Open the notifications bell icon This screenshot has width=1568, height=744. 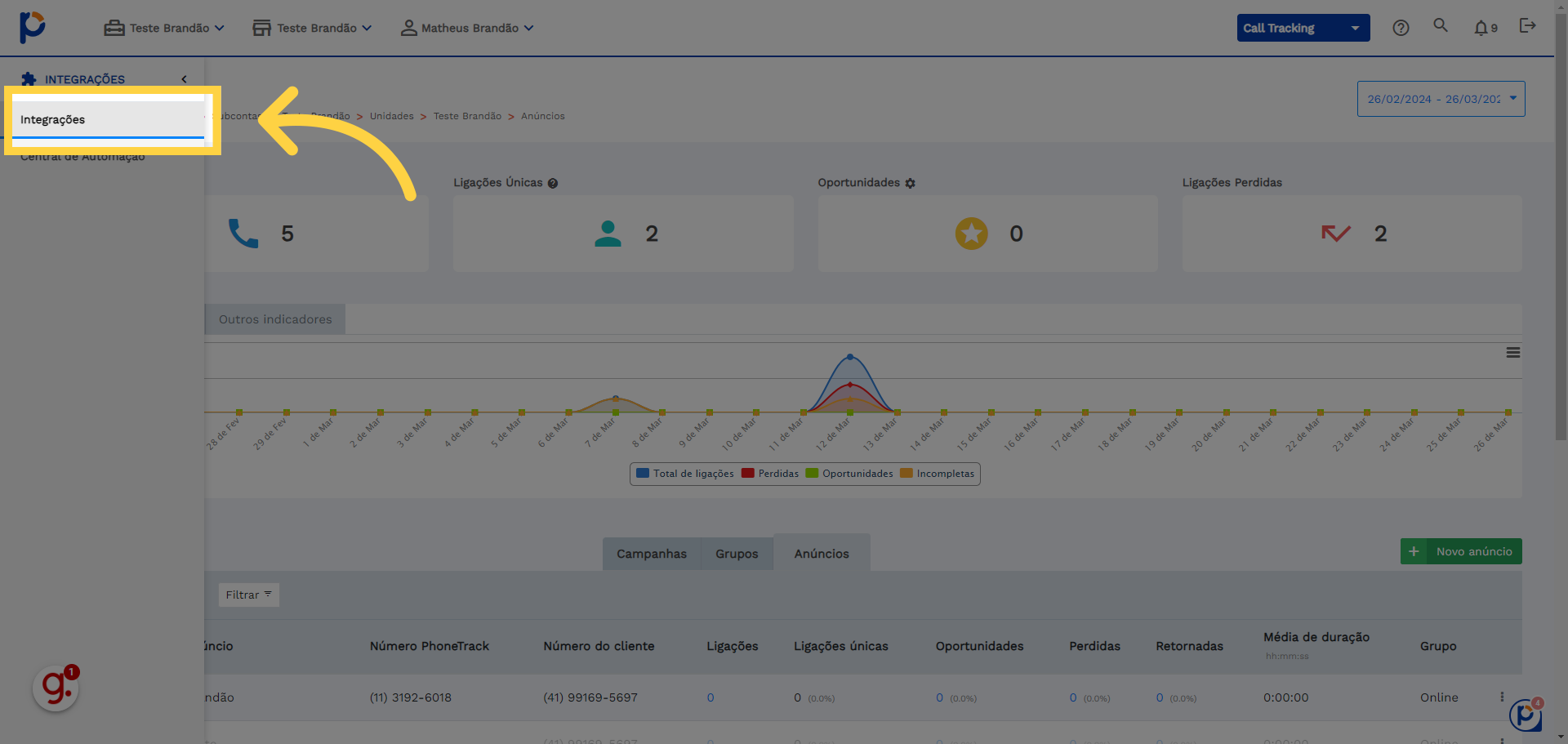coord(1481,28)
